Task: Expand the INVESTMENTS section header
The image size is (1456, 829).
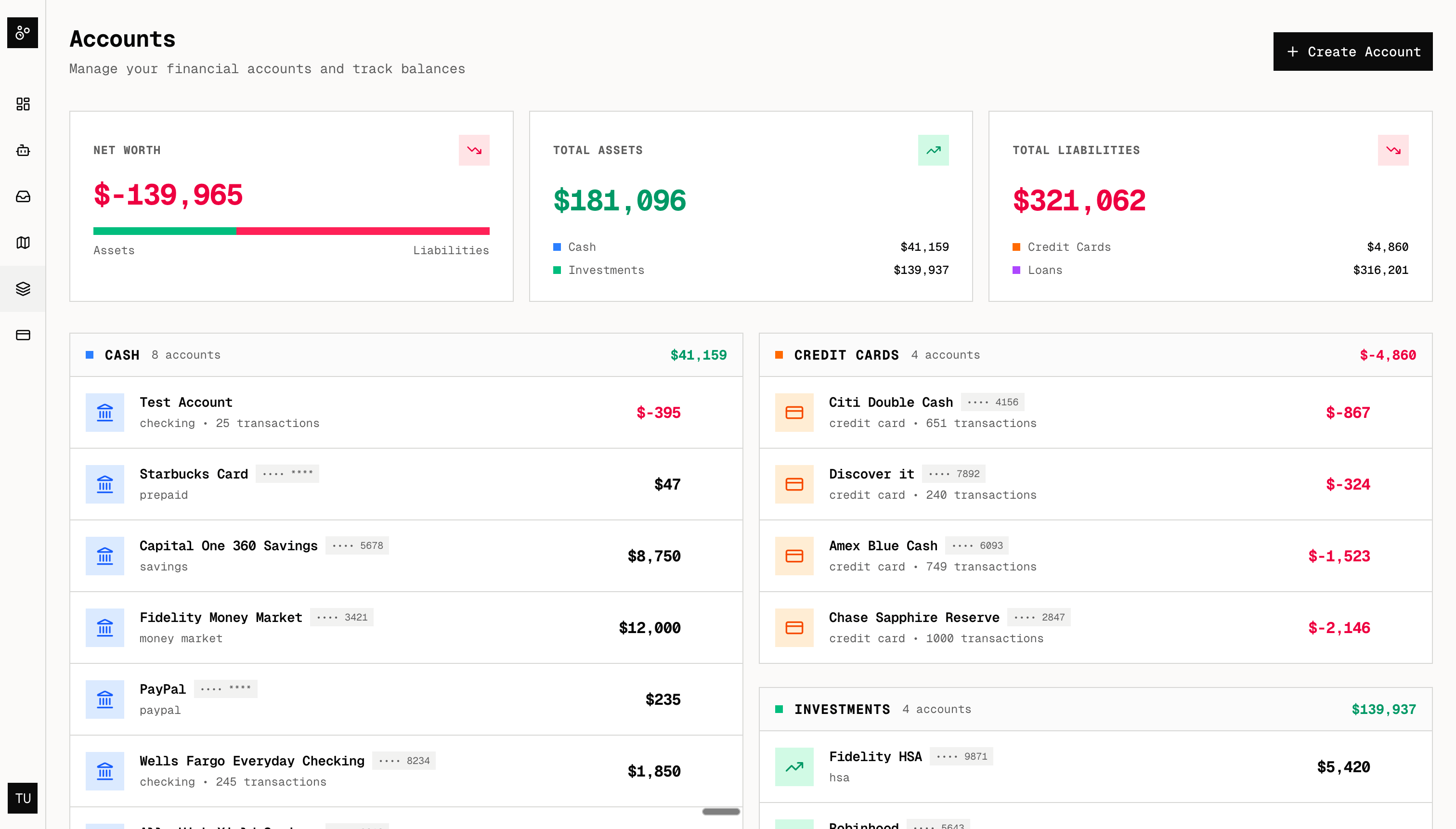Action: coord(1095,709)
